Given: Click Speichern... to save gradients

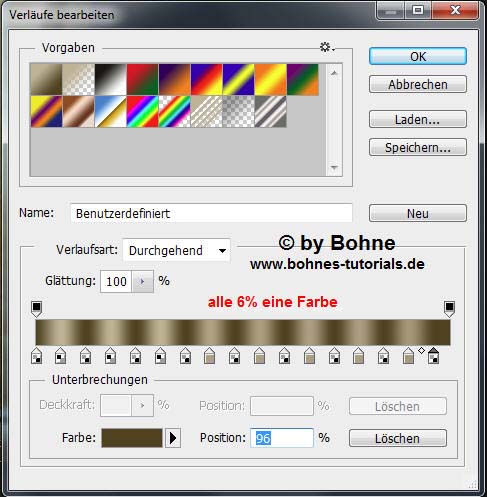Looking at the screenshot, I should (418, 147).
